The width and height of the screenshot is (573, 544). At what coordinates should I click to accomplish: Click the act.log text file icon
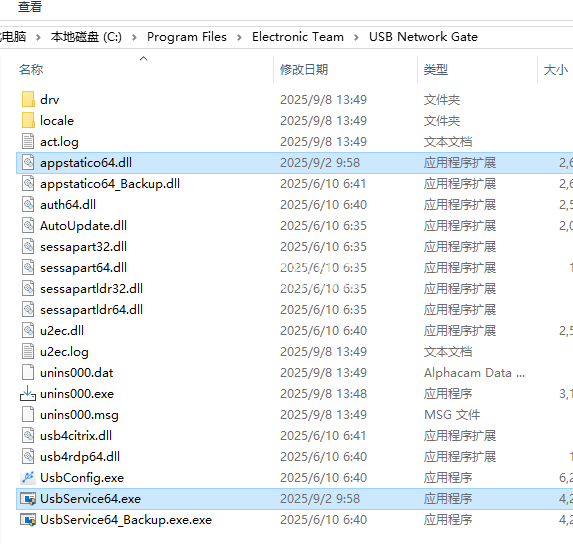[28, 141]
